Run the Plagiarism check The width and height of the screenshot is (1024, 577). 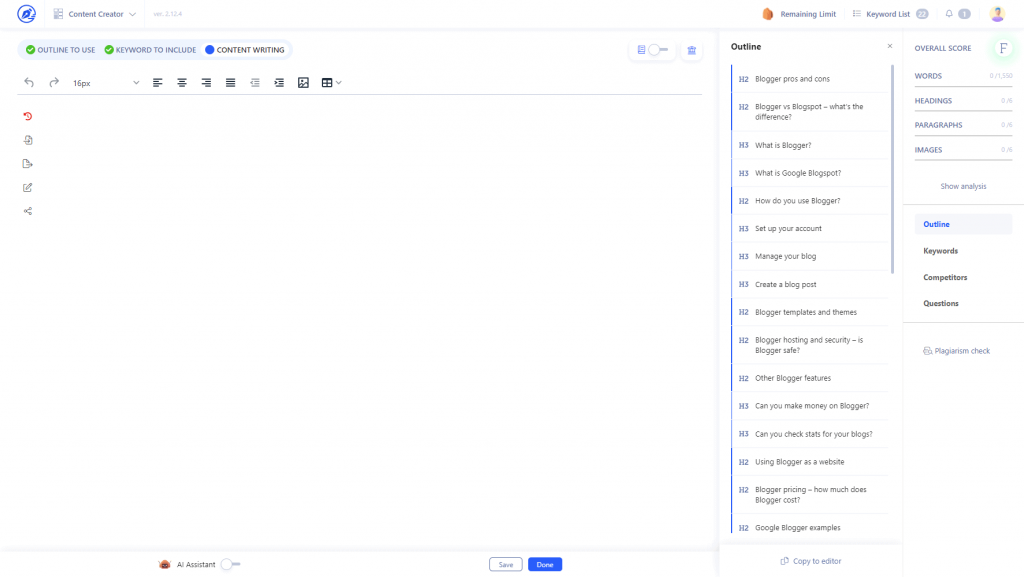(956, 351)
